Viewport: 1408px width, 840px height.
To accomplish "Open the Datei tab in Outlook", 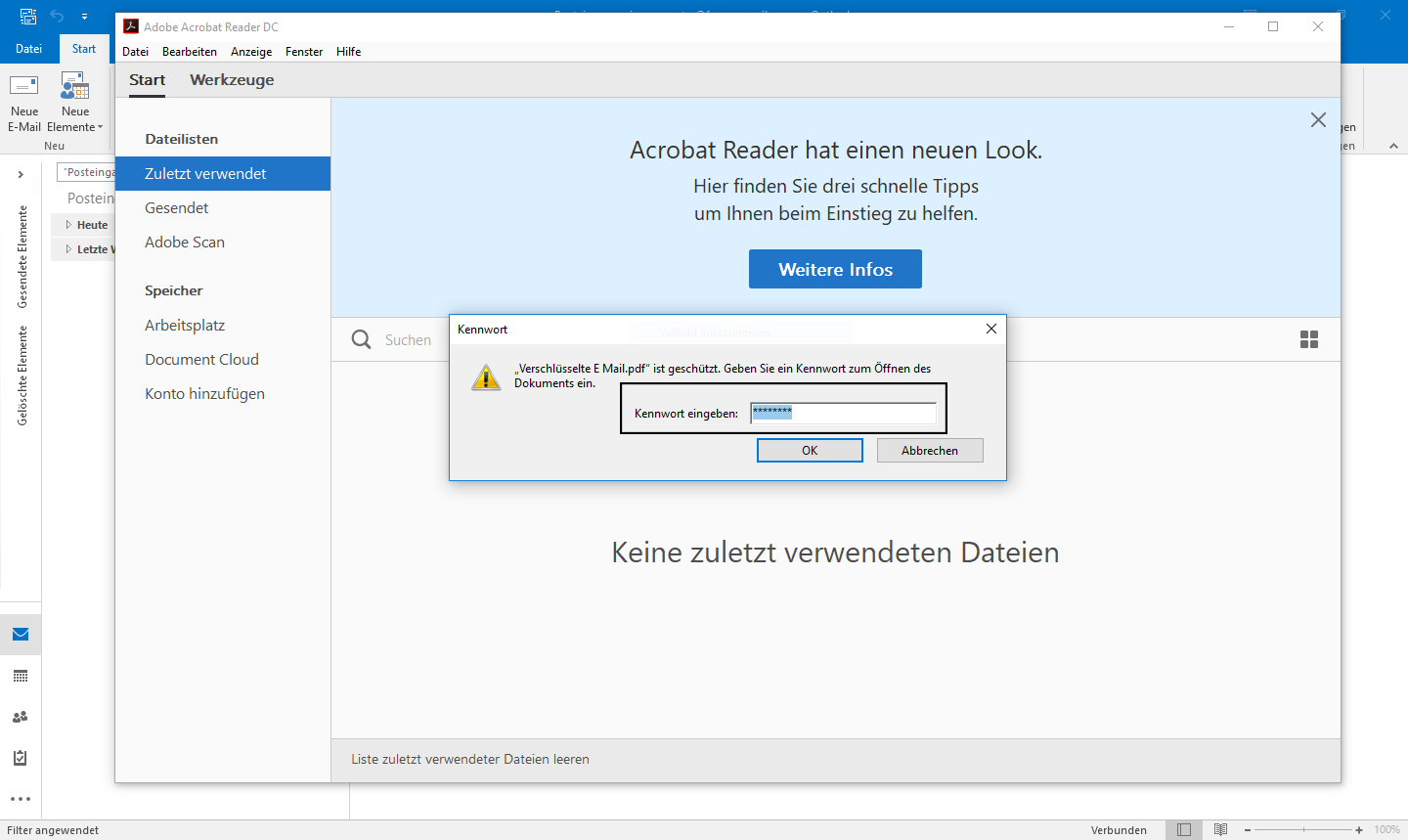I will (x=28, y=49).
